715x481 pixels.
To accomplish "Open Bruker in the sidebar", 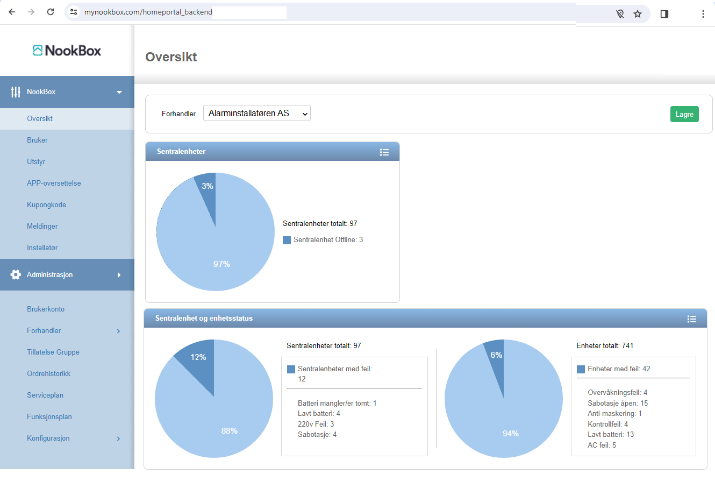I will [x=37, y=140].
